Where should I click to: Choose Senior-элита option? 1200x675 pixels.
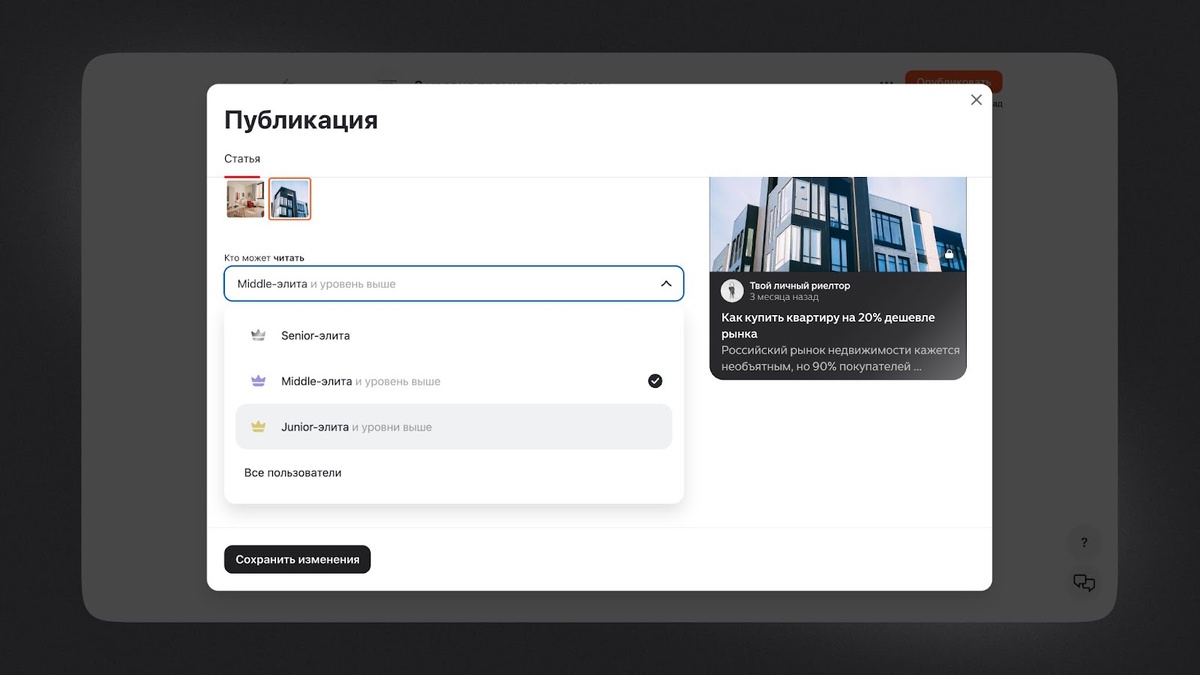coord(454,336)
